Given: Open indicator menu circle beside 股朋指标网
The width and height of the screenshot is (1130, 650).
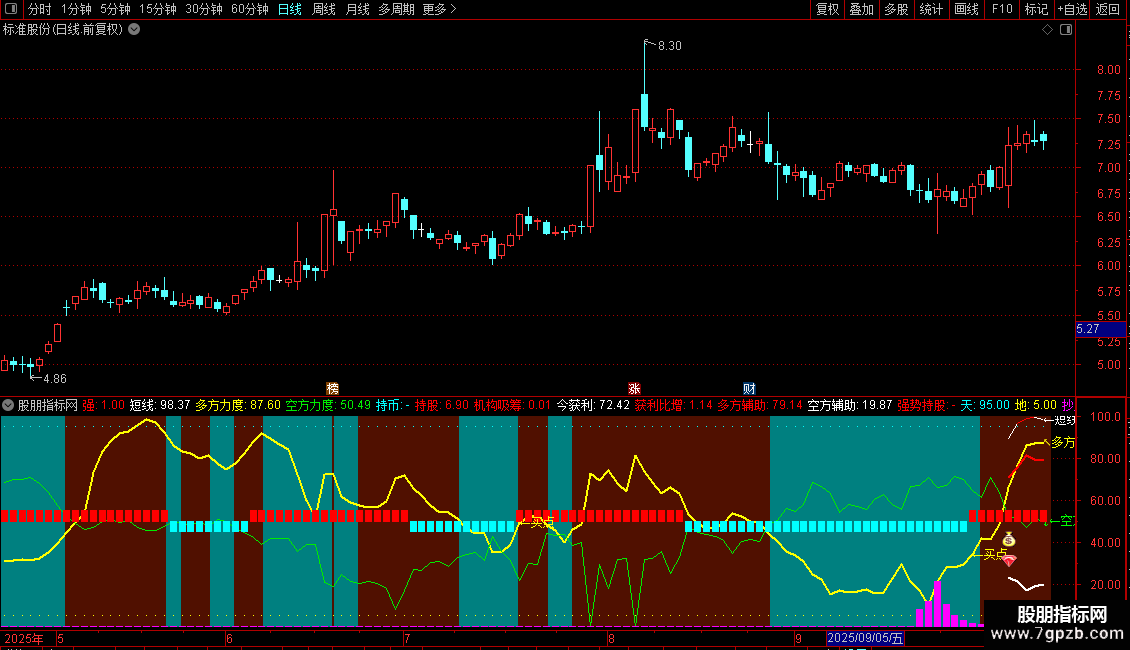Looking at the screenshot, I should (8, 405).
